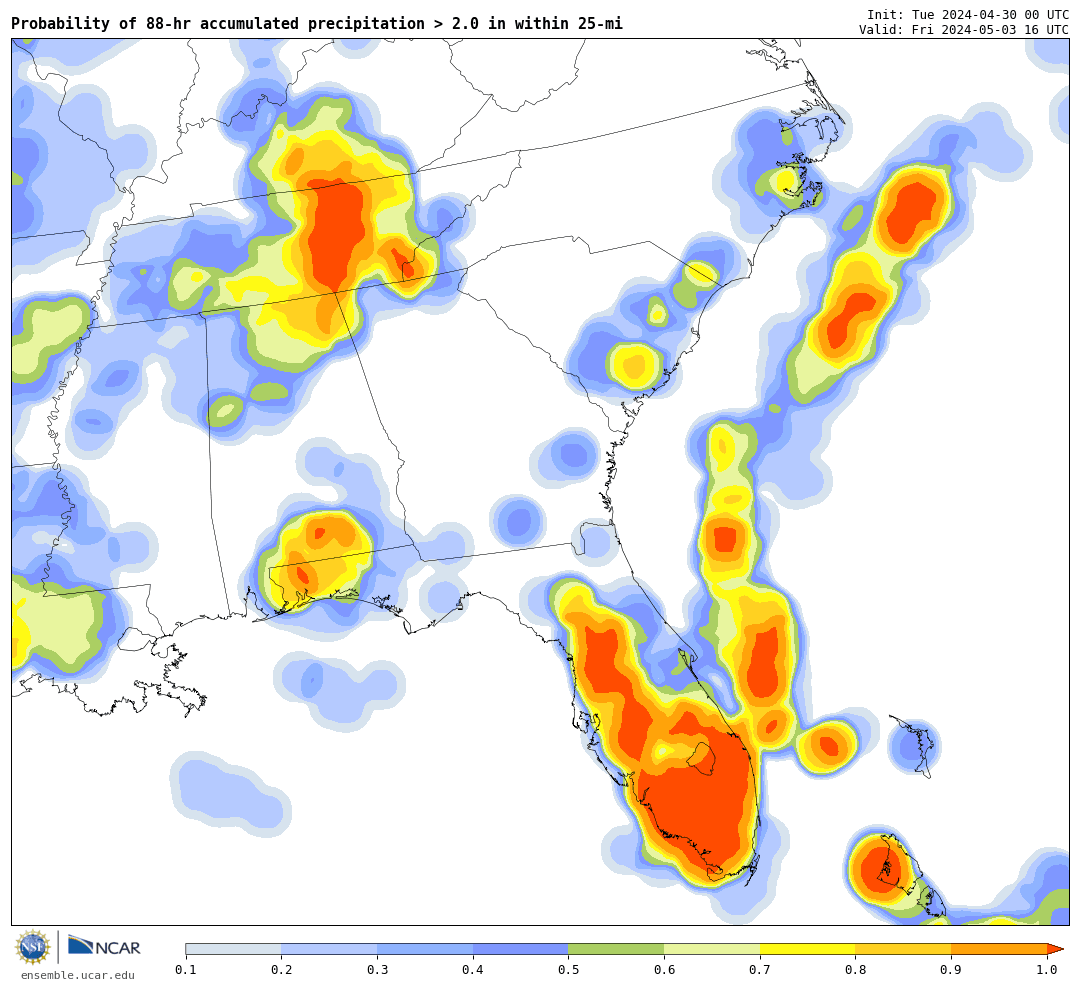The height and width of the screenshot is (988, 1080).
Task: Click the 0.6–0.7 pale yellow colorbar segment
Action: tap(712, 949)
